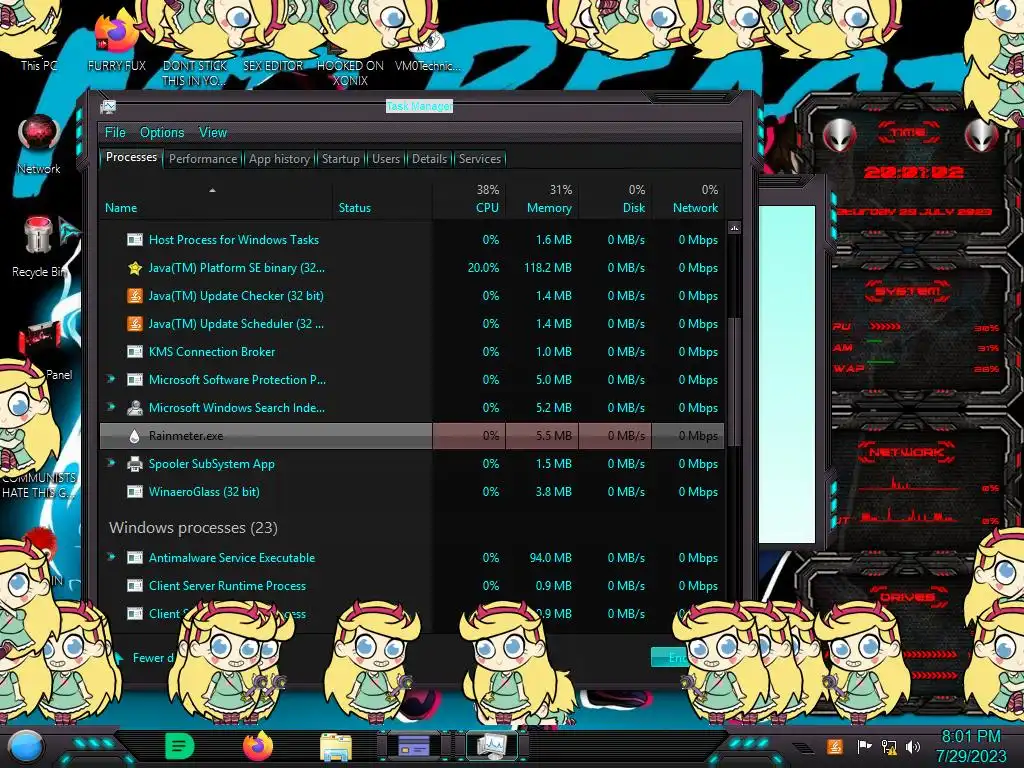This screenshot has width=1024, height=768.
Task: Click the Rainmeter TIME widget clock
Action: (x=914, y=172)
